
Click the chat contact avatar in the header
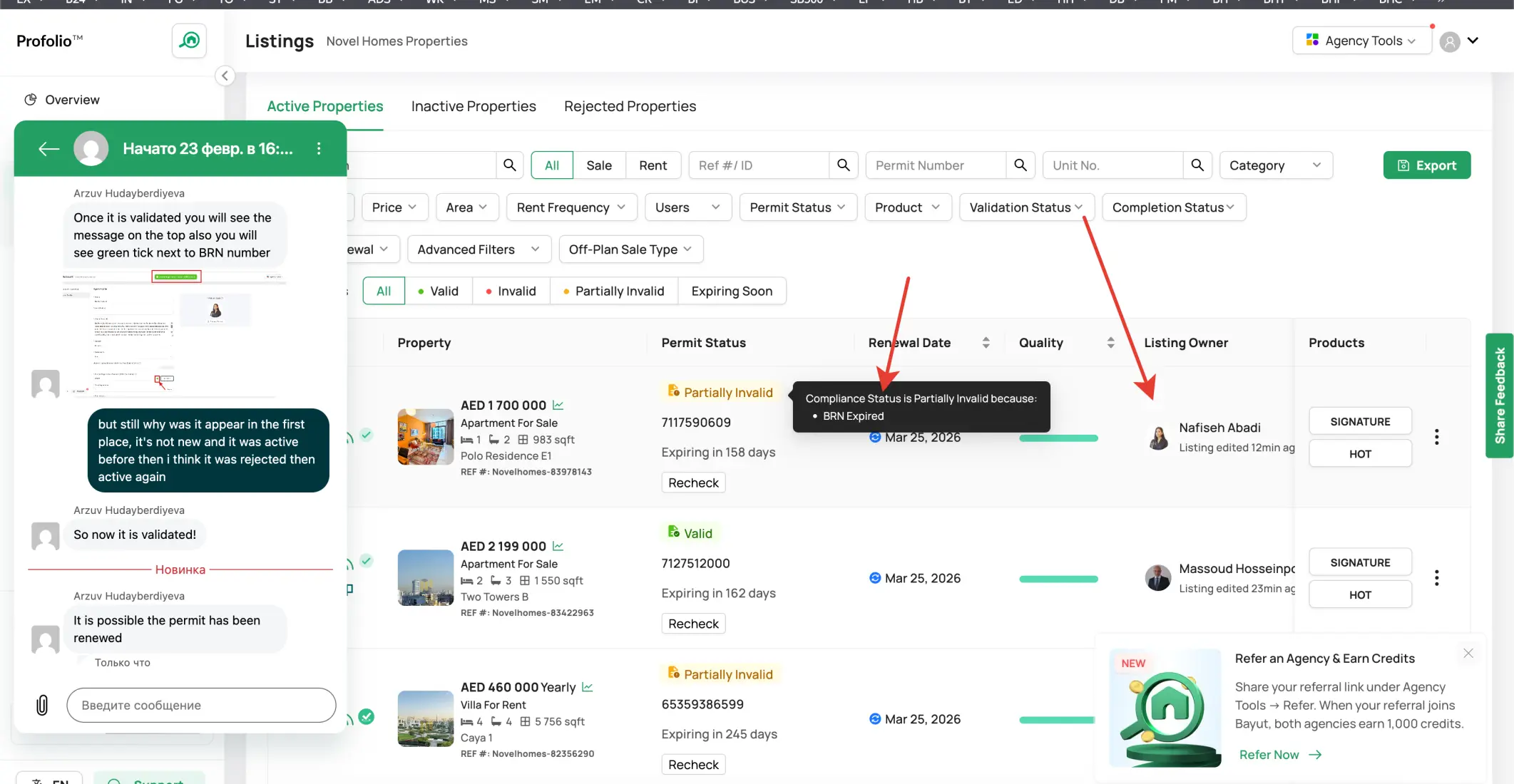coord(91,148)
